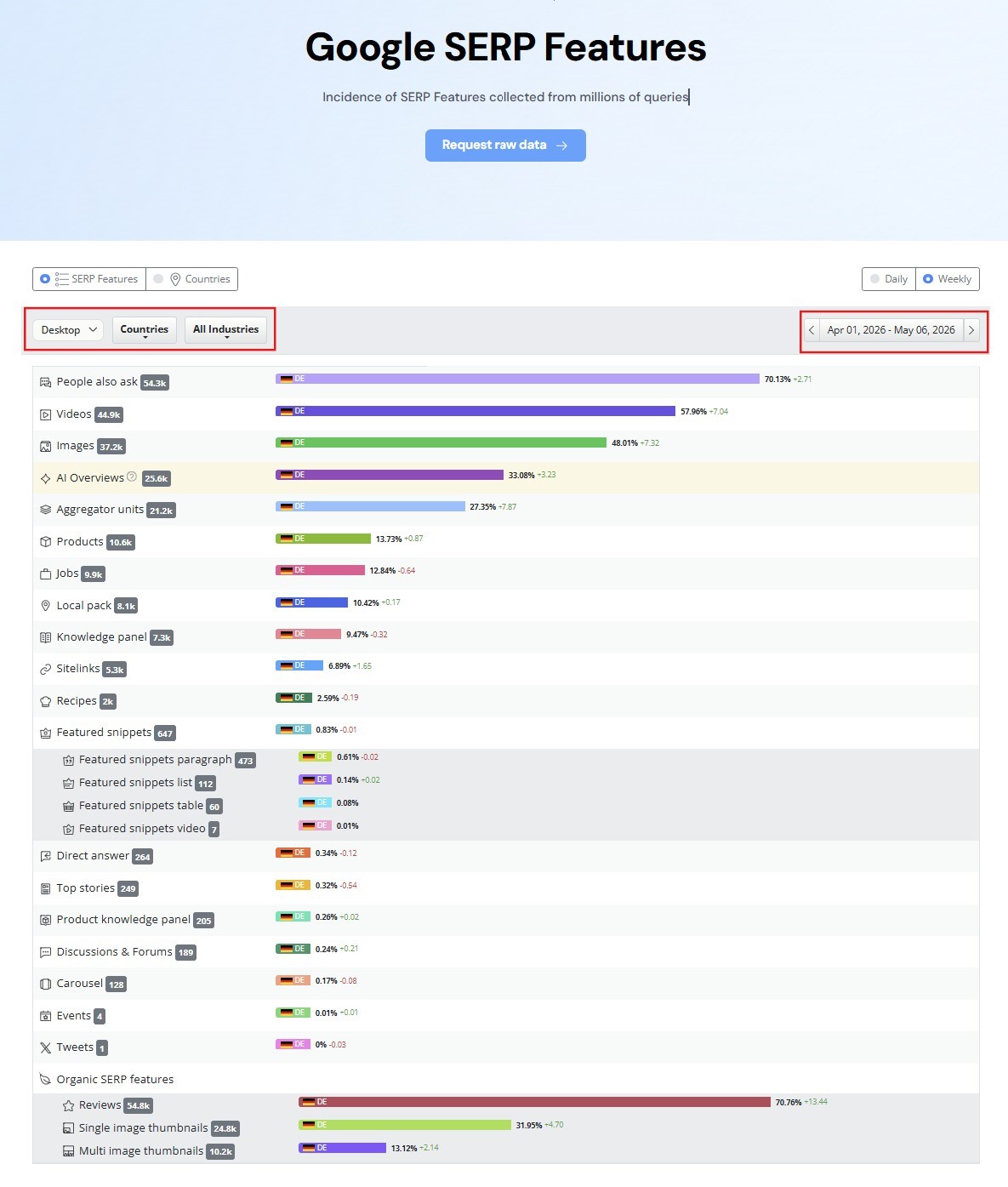Click the Events calendar icon

click(x=45, y=1017)
